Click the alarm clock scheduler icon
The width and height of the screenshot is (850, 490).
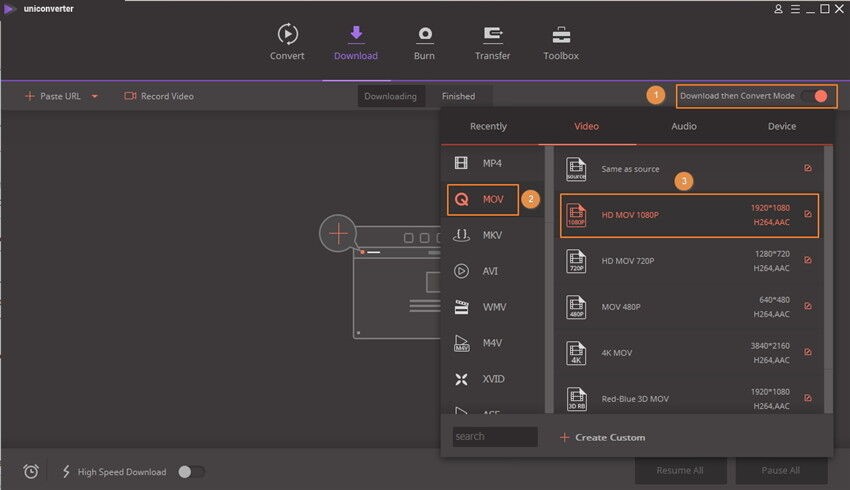click(x=31, y=471)
